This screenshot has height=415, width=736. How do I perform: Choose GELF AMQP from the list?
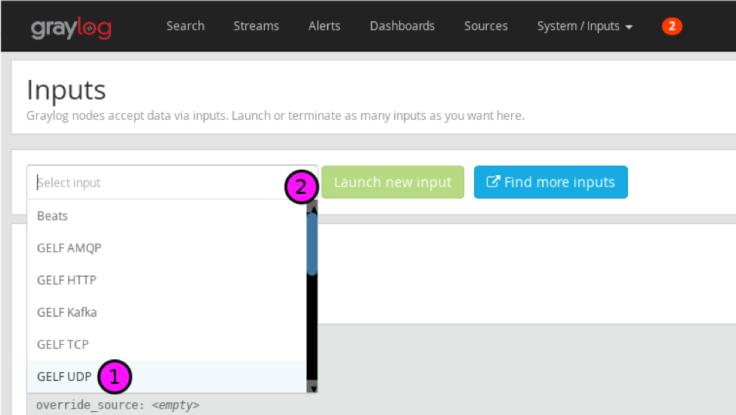[x=167, y=248]
